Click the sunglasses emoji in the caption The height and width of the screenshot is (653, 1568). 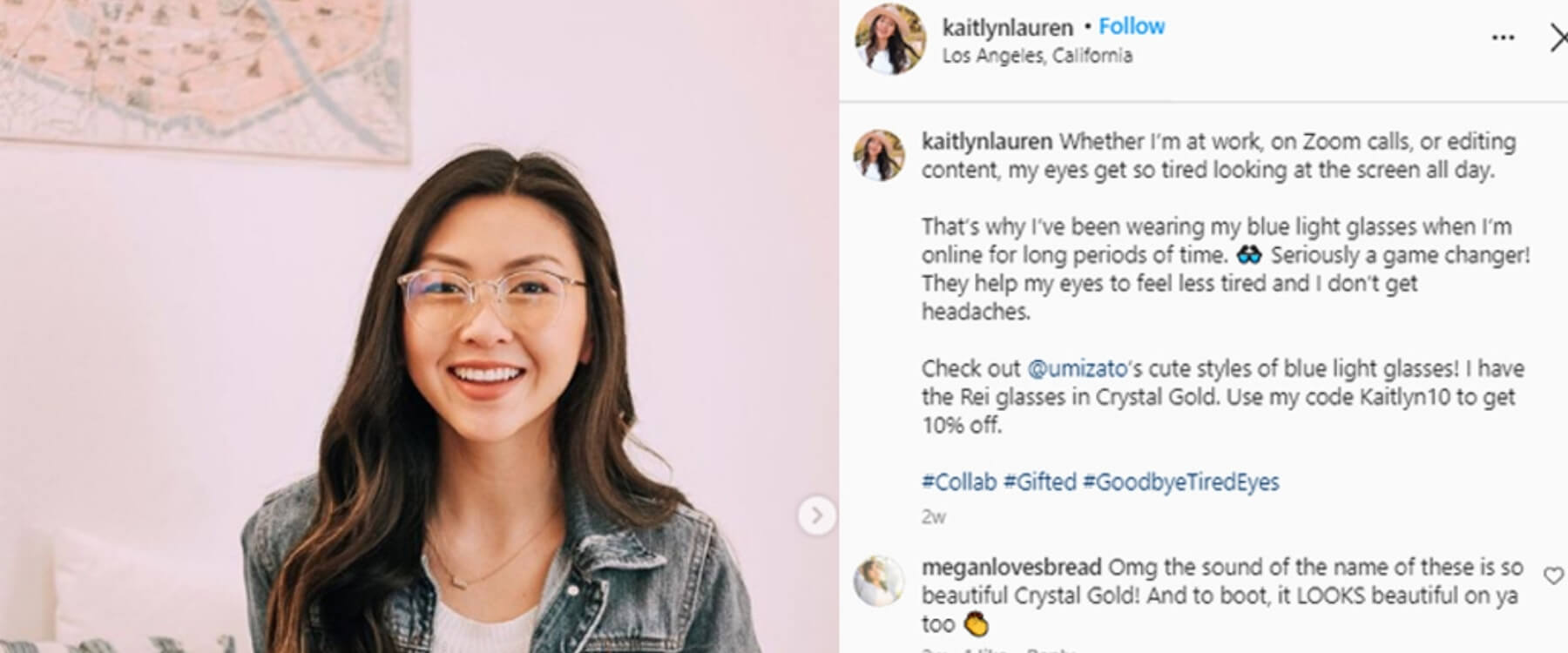click(x=1248, y=255)
